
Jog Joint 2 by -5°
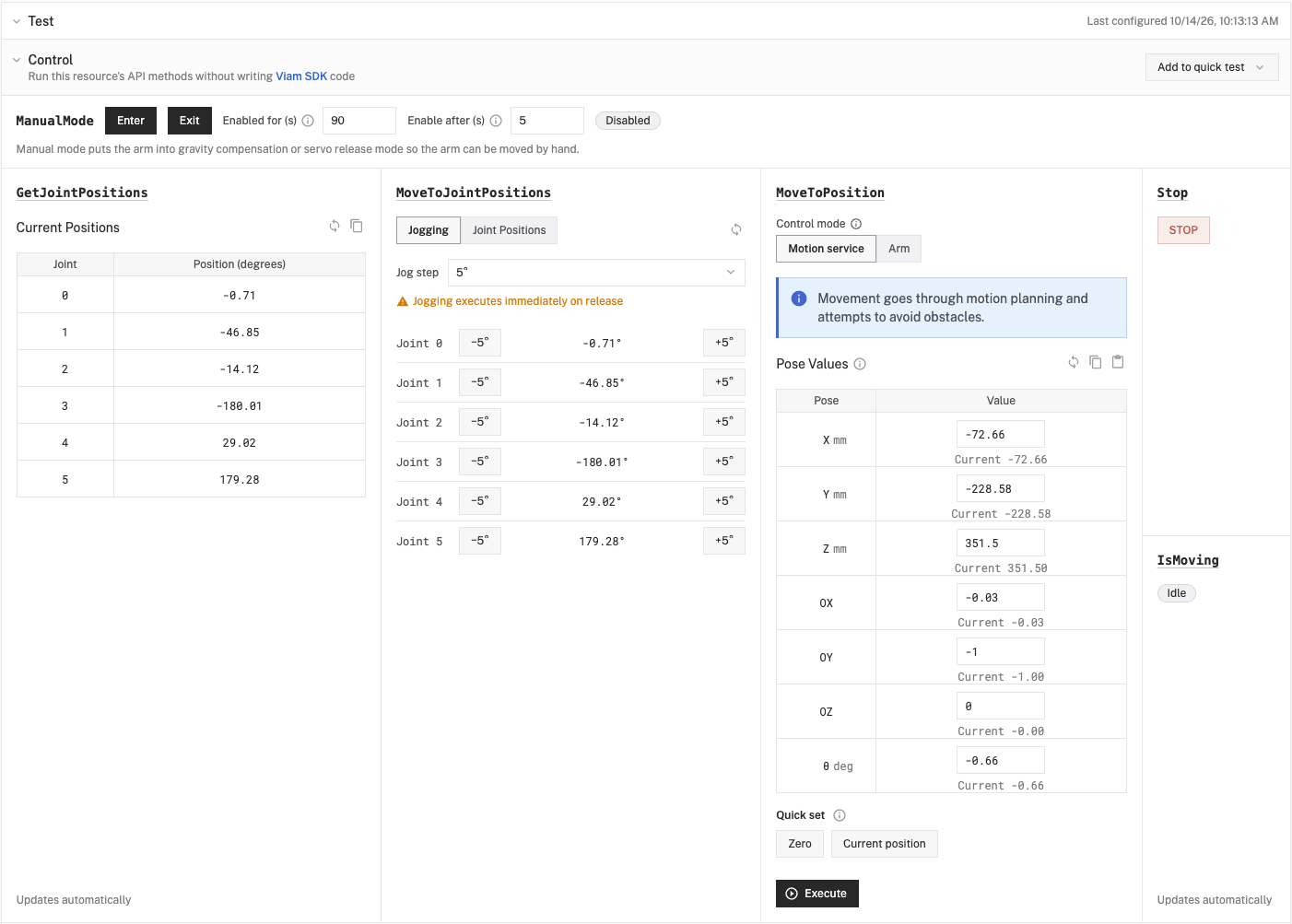[480, 422]
